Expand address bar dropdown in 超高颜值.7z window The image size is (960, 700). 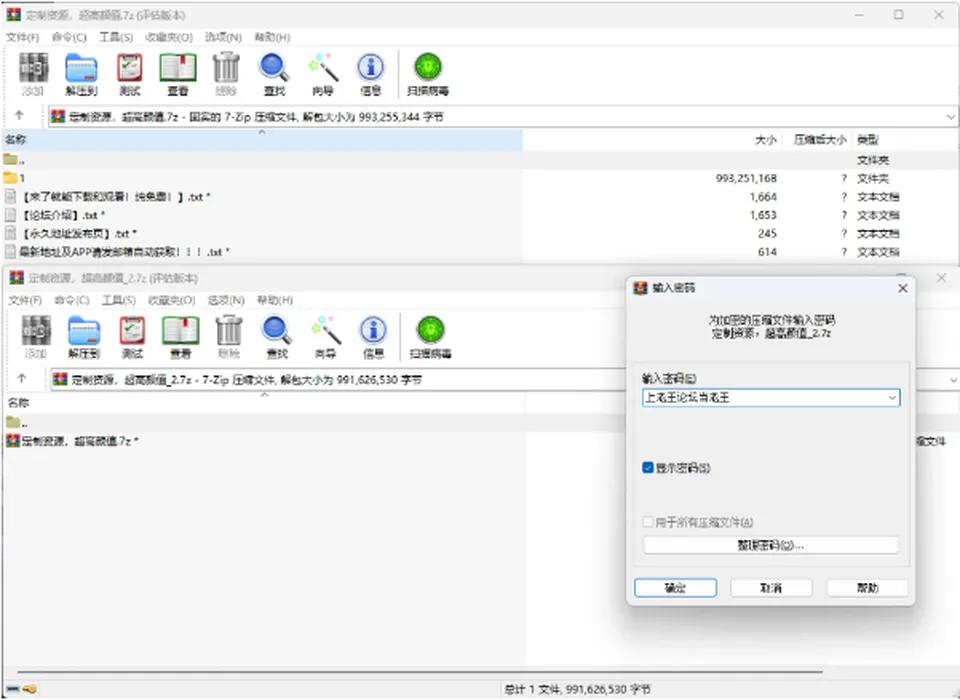[950, 116]
